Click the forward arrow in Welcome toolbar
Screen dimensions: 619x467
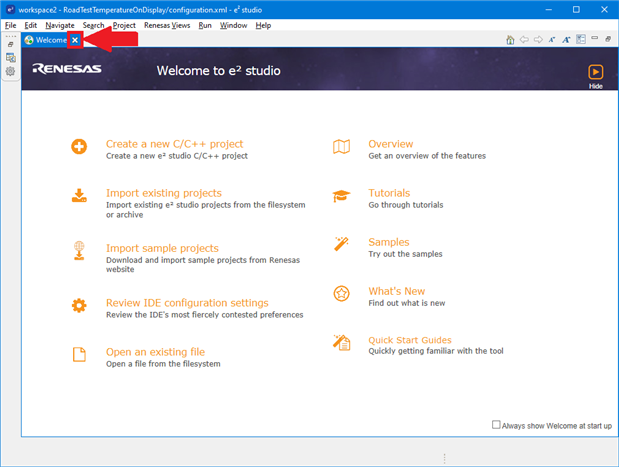coord(538,39)
